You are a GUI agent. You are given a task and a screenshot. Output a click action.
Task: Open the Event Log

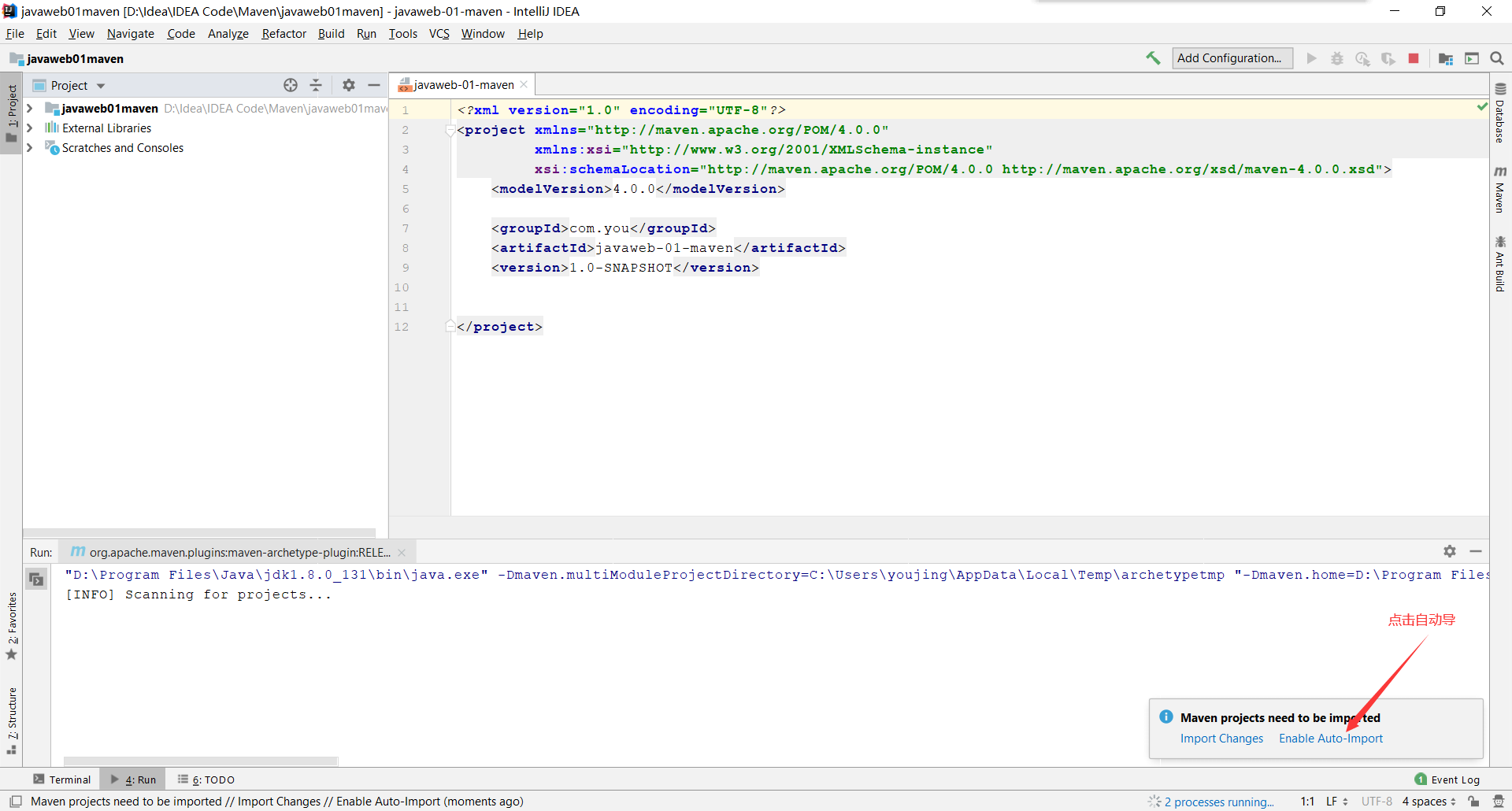(x=1447, y=780)
